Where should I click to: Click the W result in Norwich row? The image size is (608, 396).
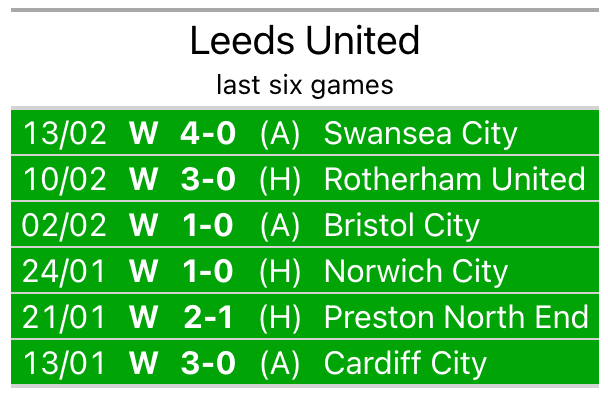143,271
